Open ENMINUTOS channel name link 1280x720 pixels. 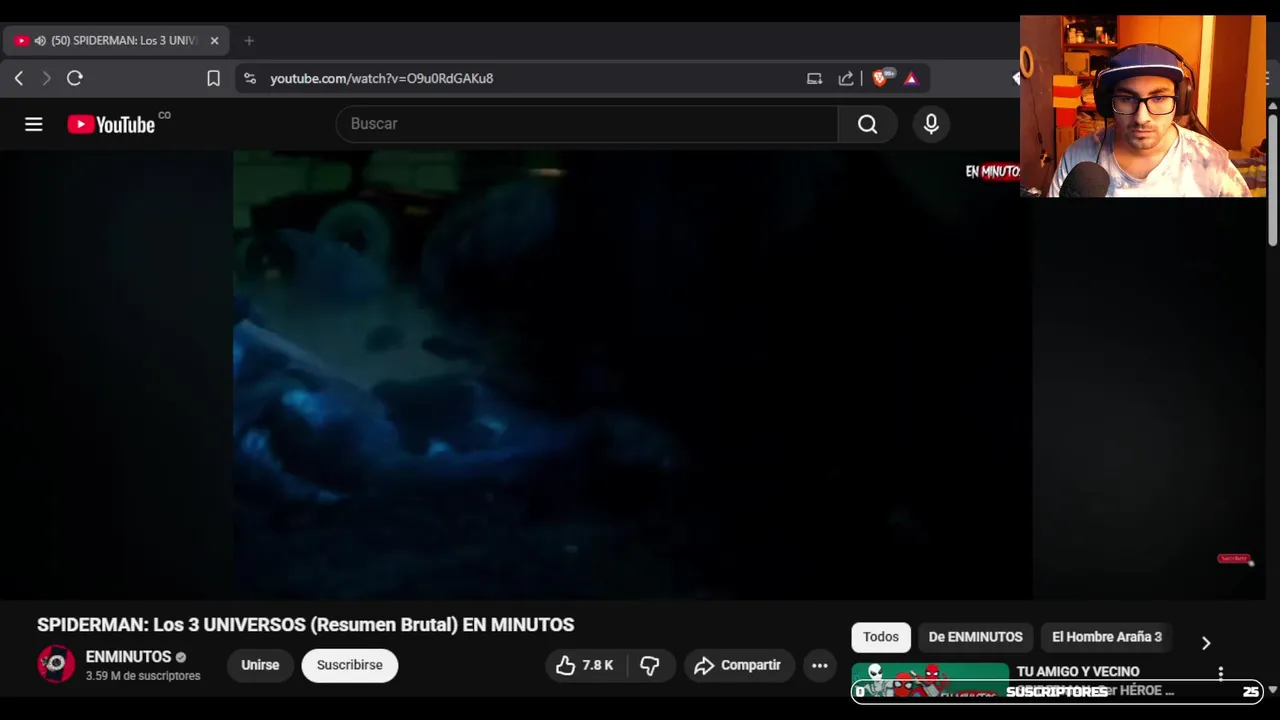[x=128, y=657]
